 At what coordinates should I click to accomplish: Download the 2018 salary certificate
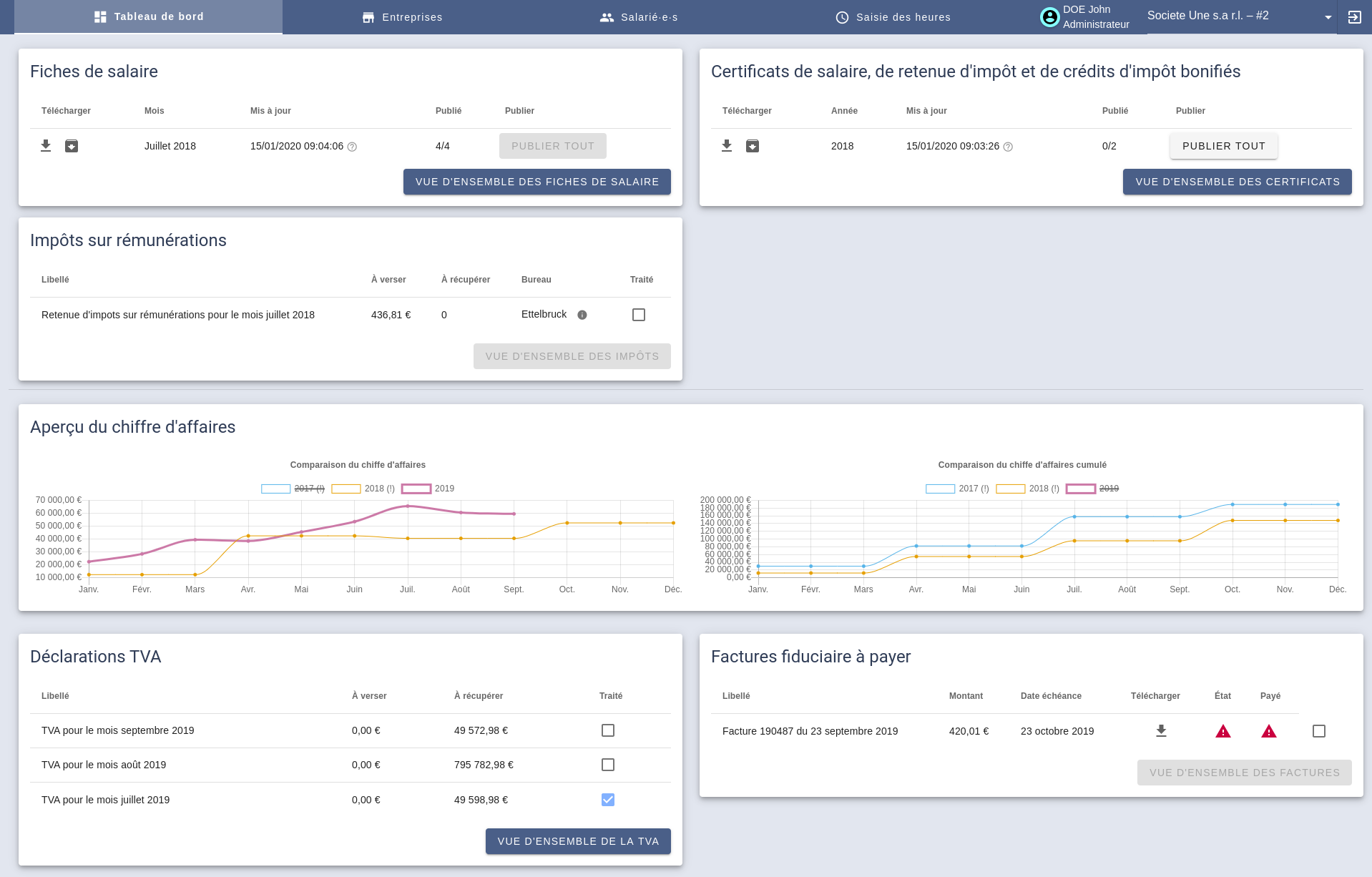(727, 146)
